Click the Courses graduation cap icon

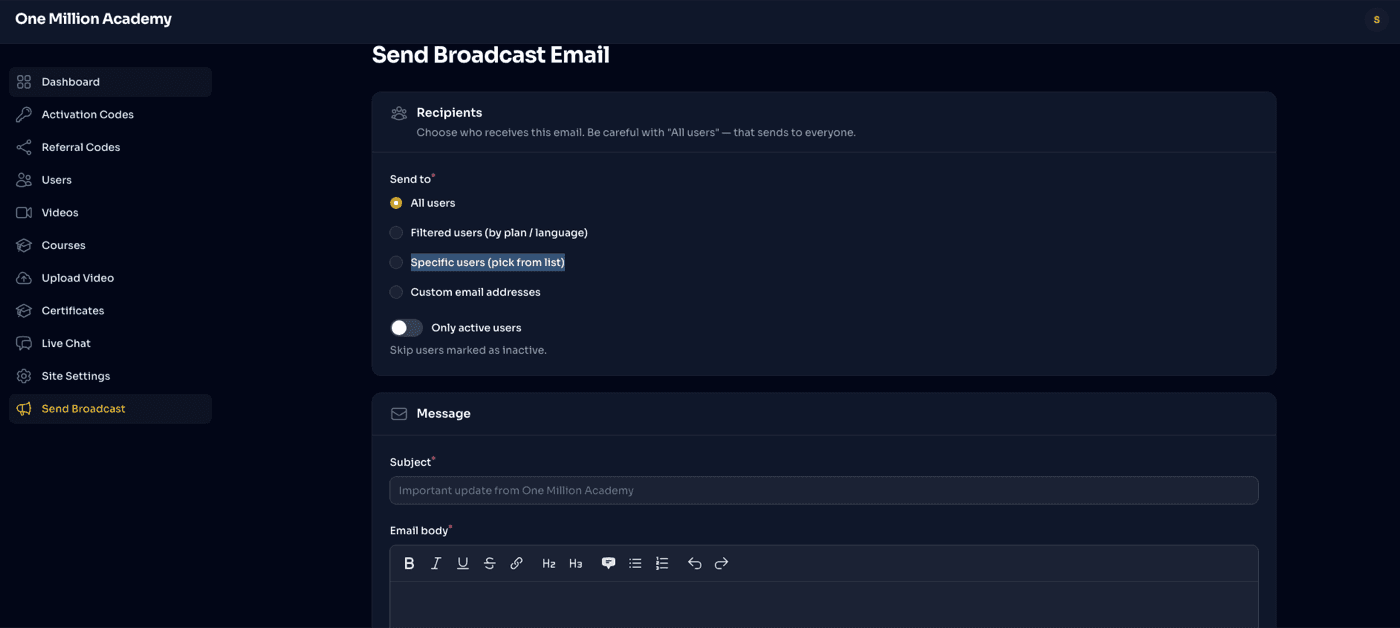24,245
